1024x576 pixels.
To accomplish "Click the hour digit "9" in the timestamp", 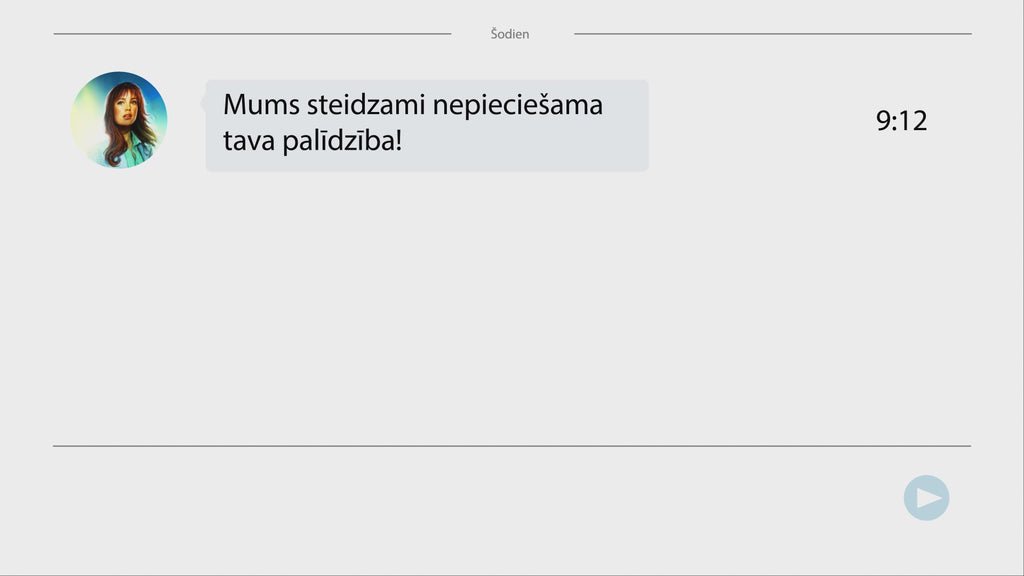I will [x=884, y=121].
